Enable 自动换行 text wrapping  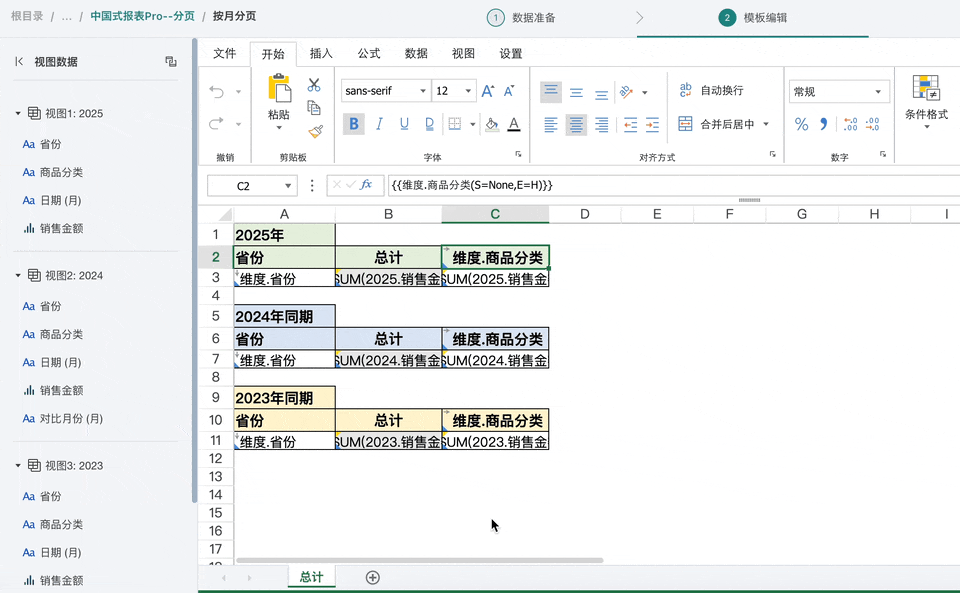(711, 91)
